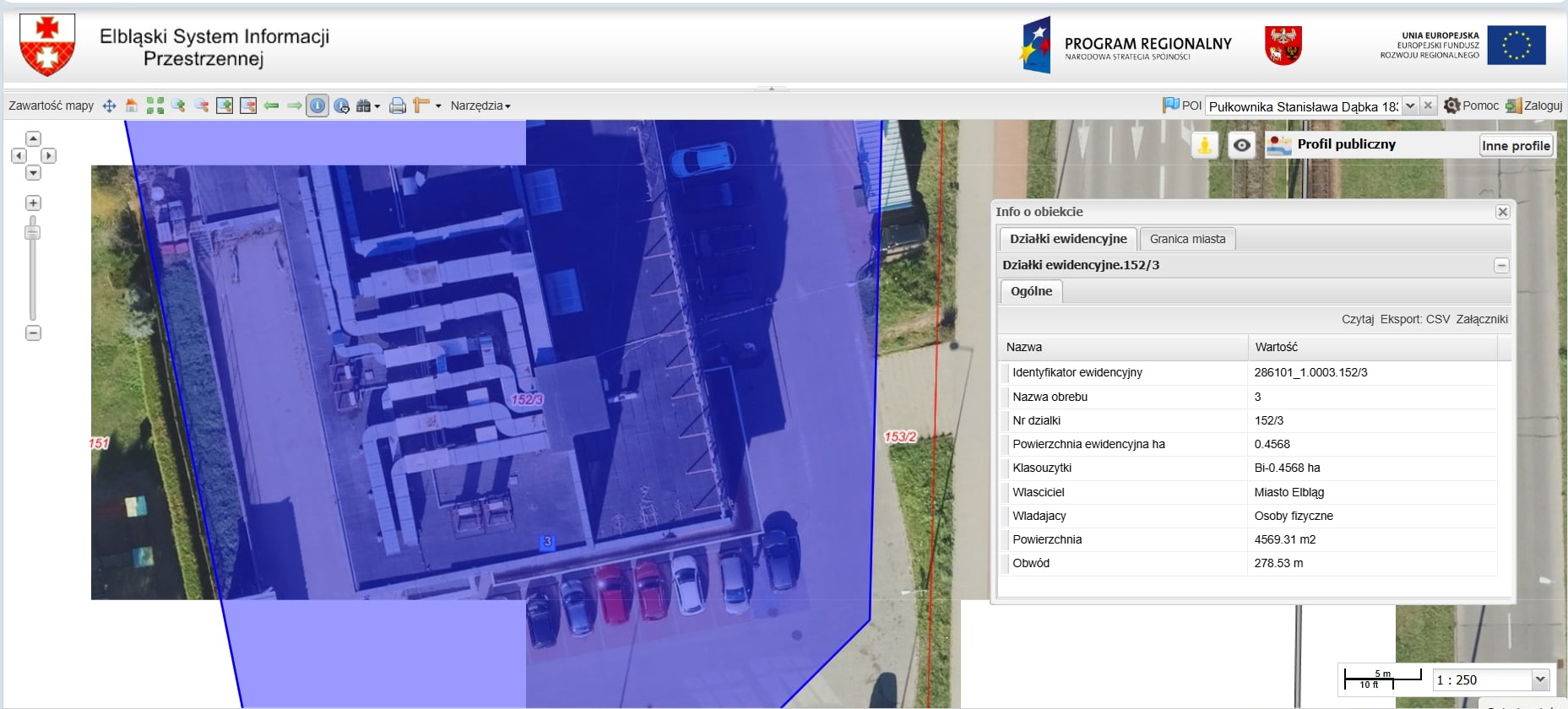Viewport: 1568px width, 709px height.
Task: Click the zoom level slider handle
Action: (x=33, y=232)
